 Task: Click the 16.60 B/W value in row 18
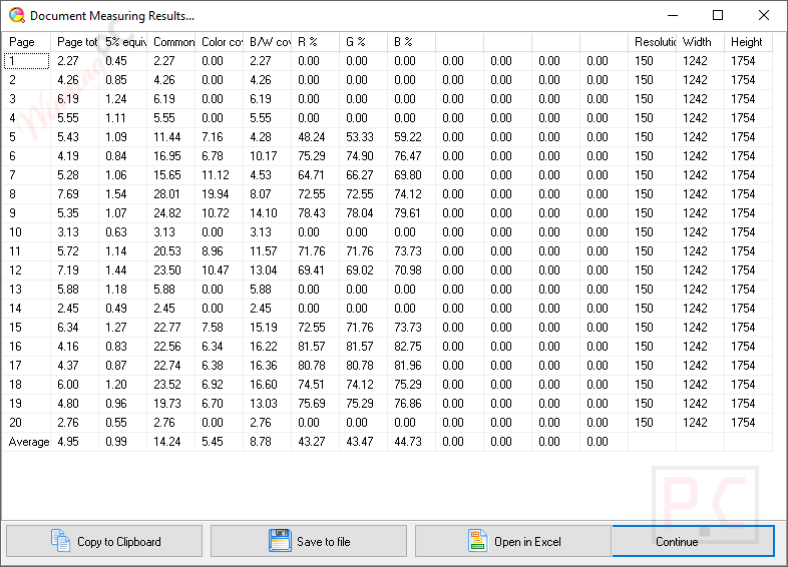(263, 385)
